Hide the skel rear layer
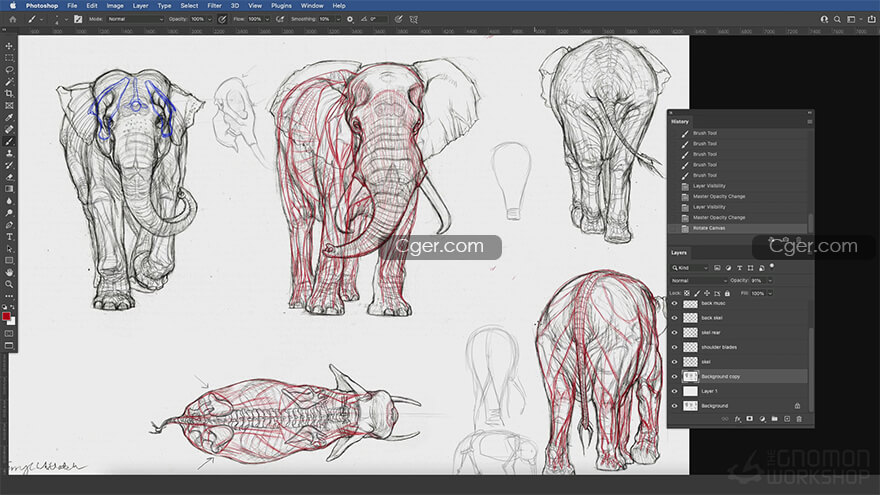Image resolution: width=880 pixels, height=495 pixels. [x=675, y=332]
